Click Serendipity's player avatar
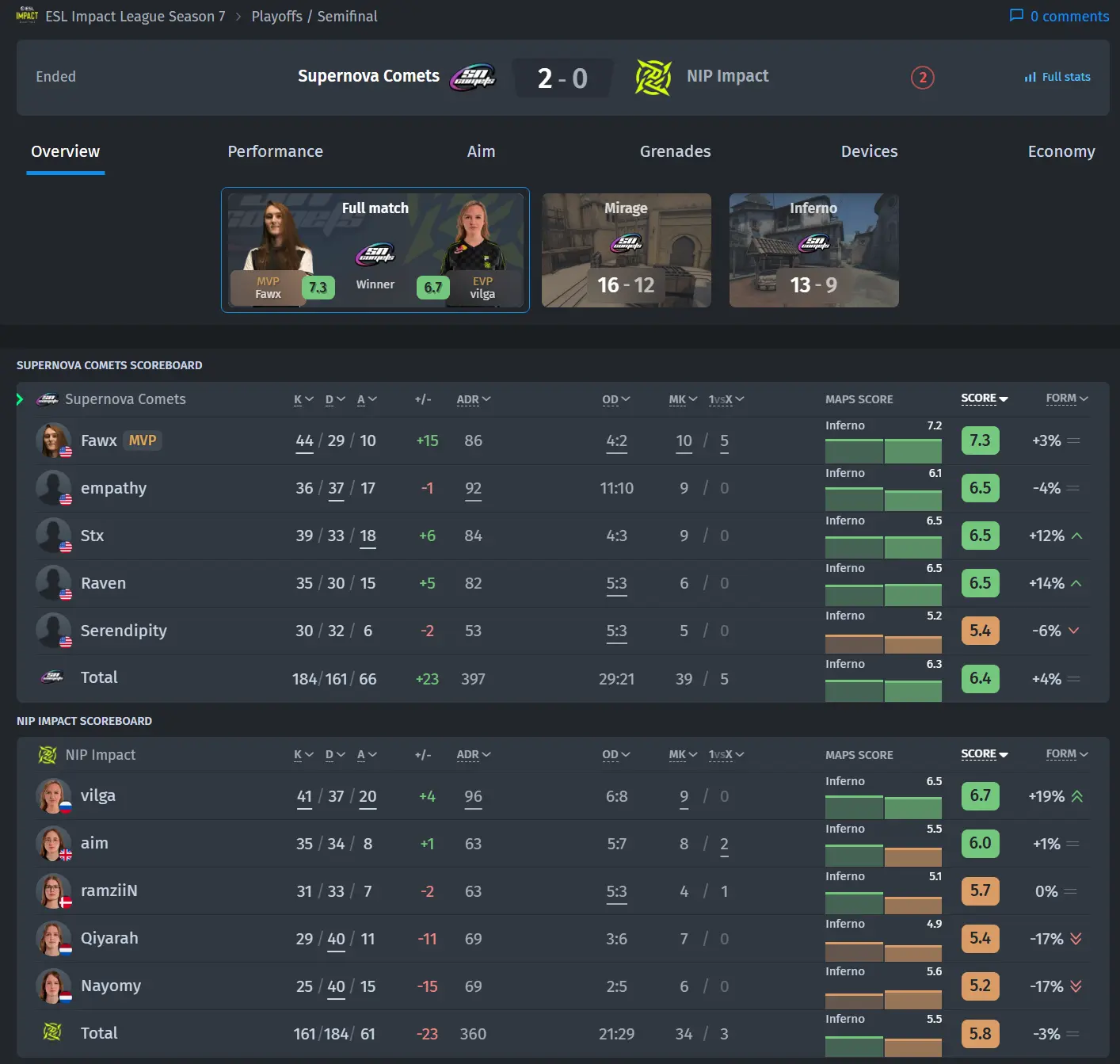Viewport: 1120px width, 1064px height. click(x=54, y=631)
